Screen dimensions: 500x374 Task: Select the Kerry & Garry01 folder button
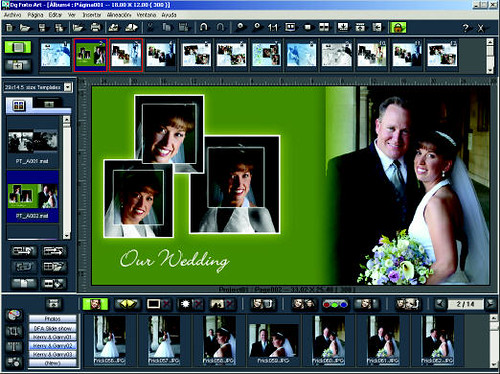pos(53,337)
